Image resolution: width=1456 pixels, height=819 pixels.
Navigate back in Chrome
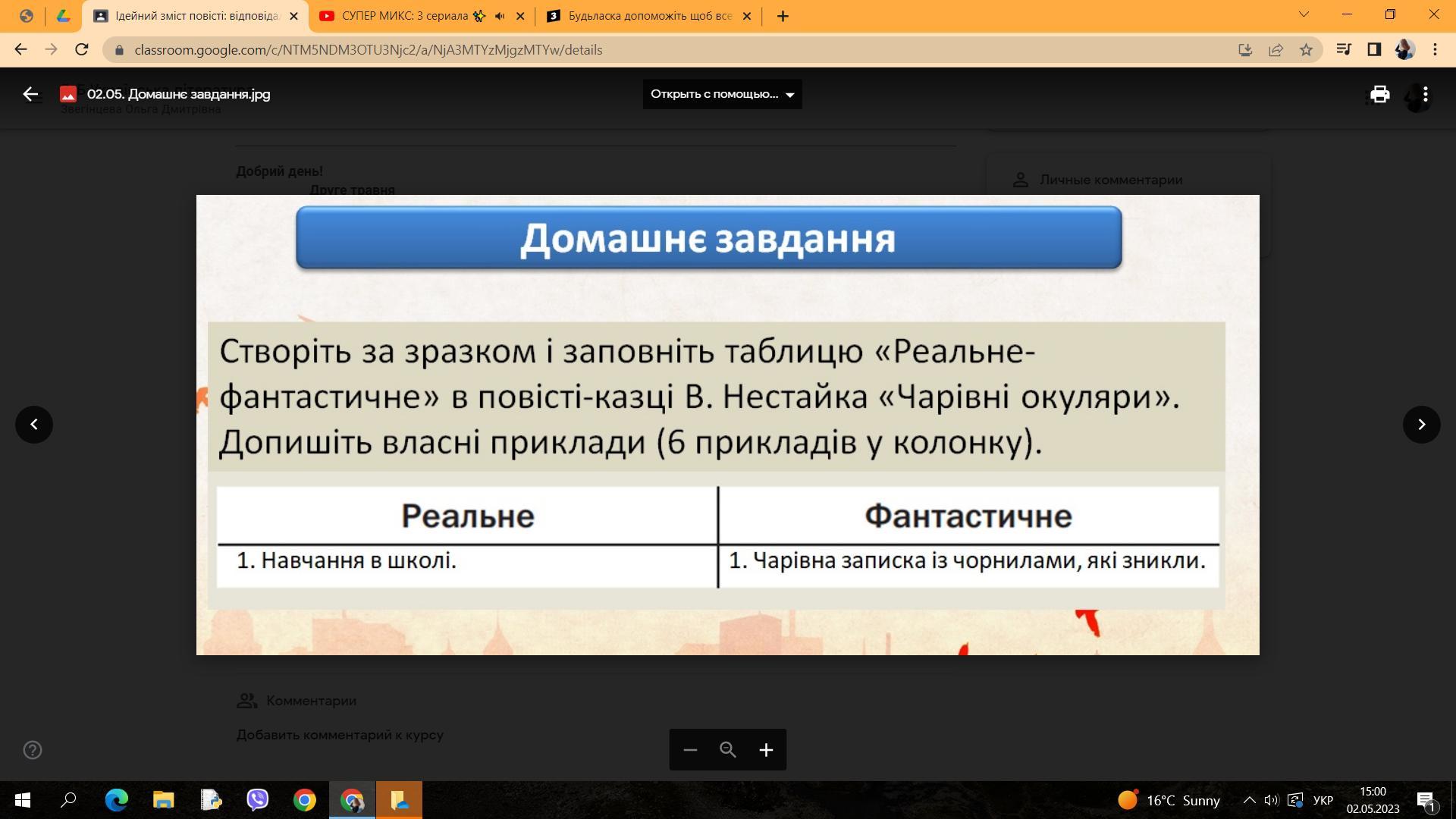click(20, 49)
